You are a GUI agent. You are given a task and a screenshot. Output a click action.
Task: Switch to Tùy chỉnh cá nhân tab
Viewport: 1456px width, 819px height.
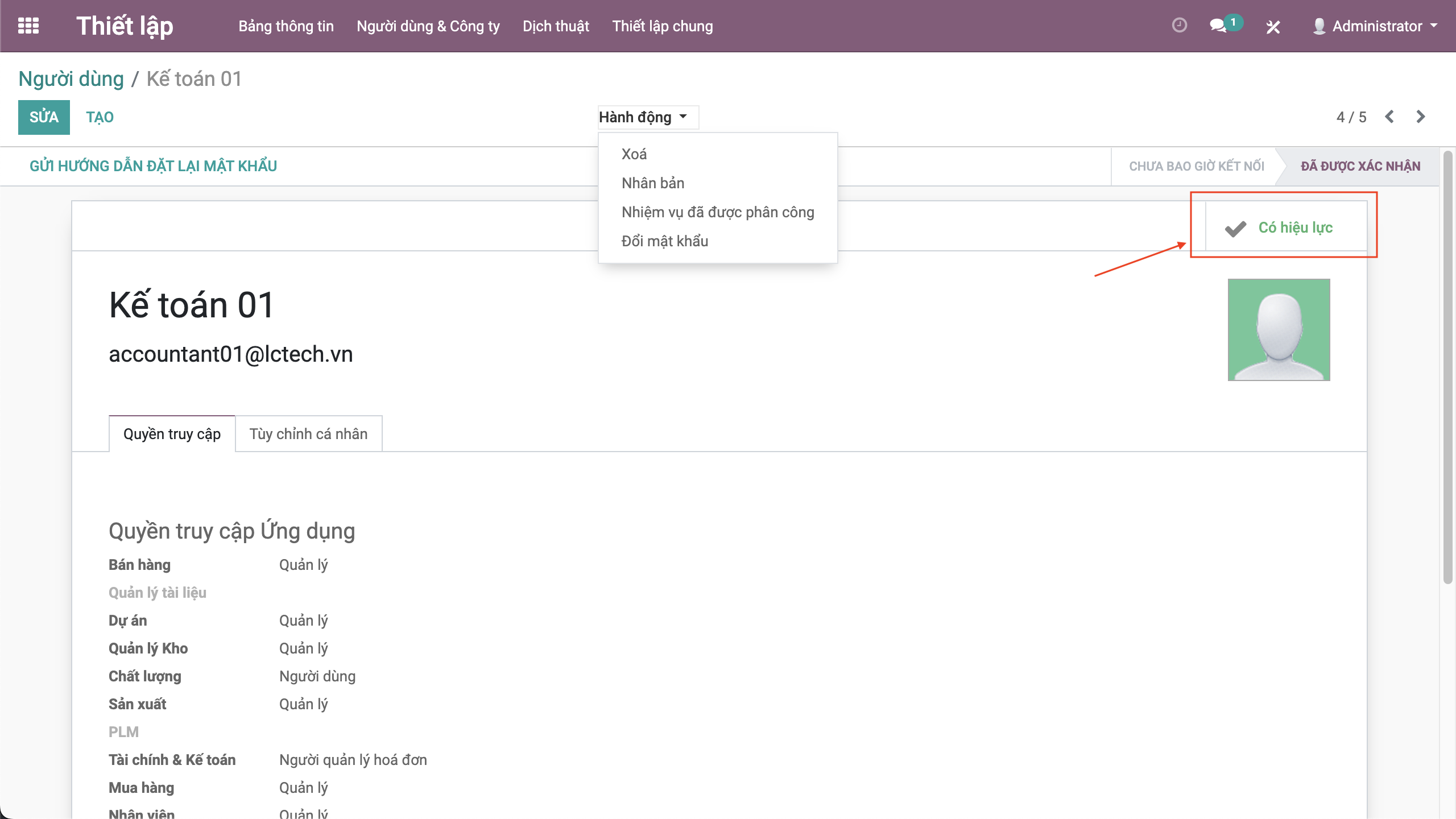(308, 434)
